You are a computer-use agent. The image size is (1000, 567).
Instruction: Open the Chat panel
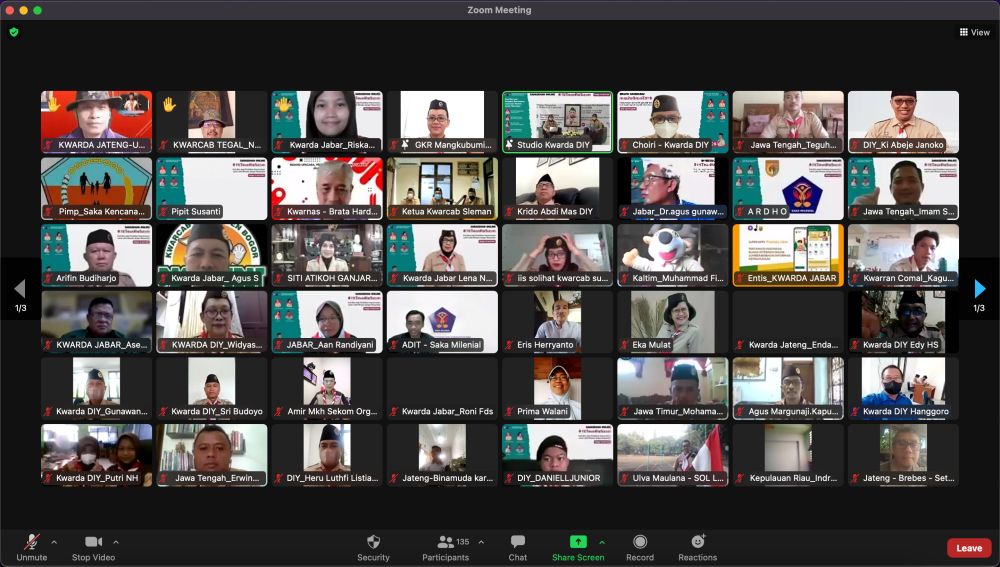(517, 547)
